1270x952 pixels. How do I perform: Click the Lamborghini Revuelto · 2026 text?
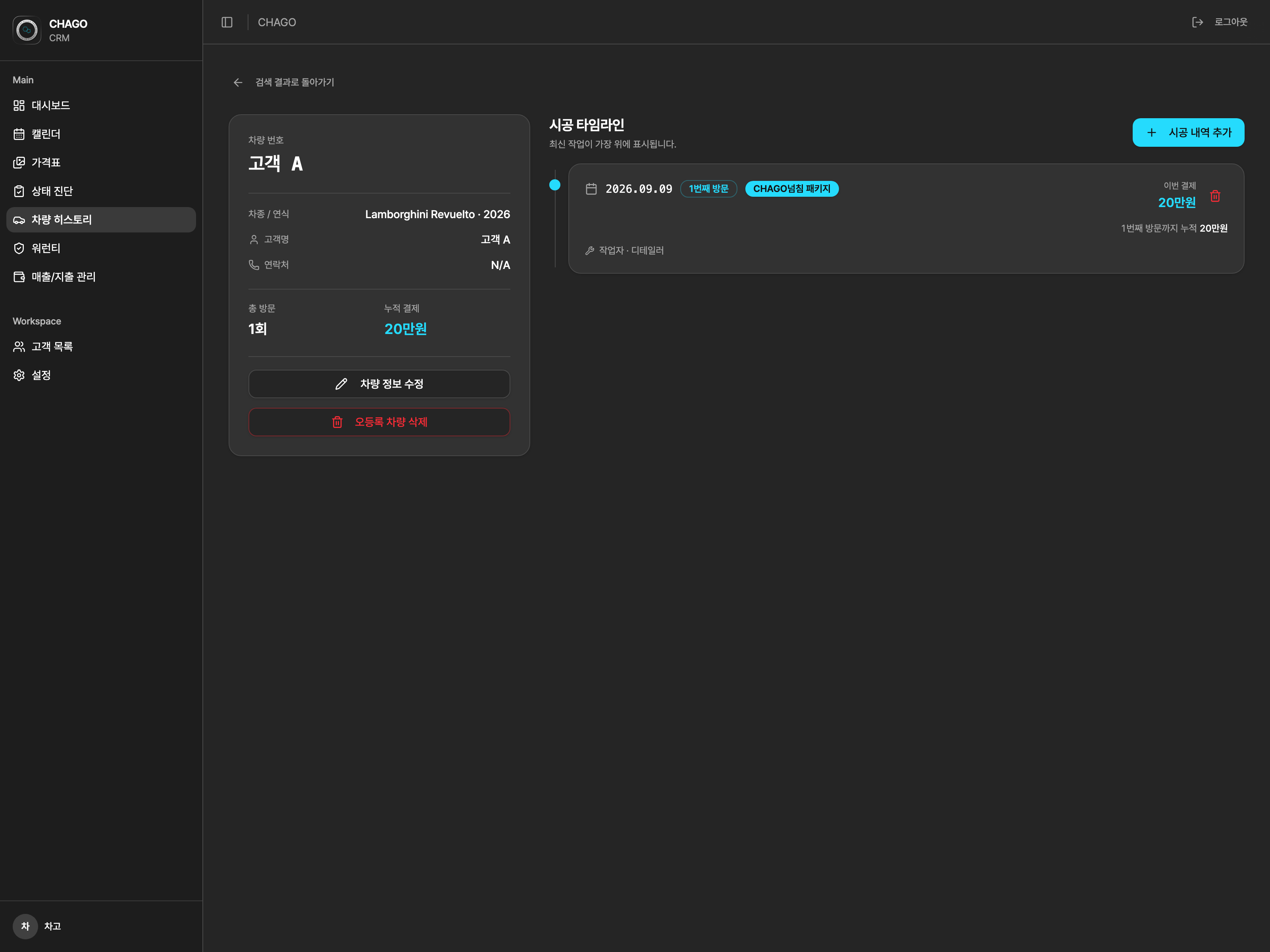[x=437, y=215]
